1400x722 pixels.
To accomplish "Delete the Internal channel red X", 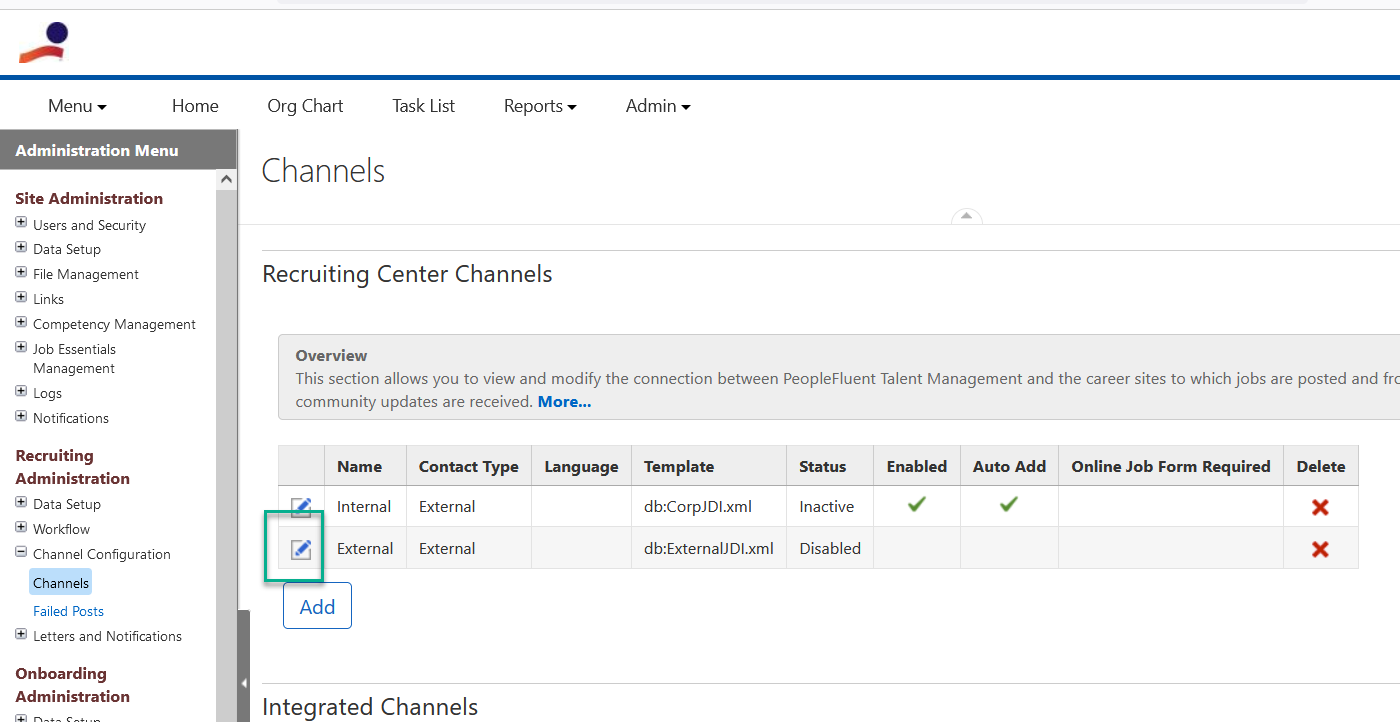I will coord(1320,507).
